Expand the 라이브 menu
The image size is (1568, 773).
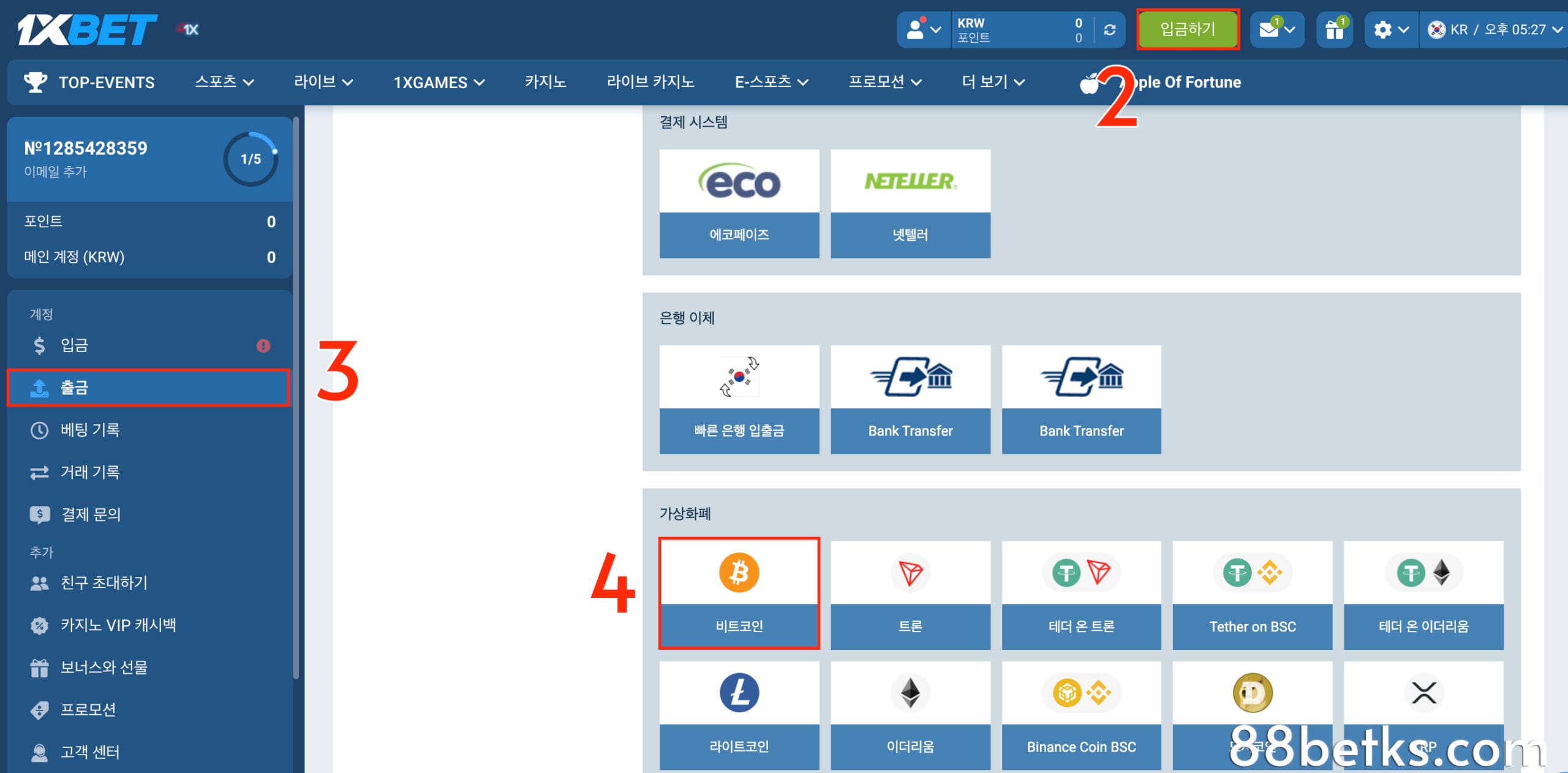(323, 82)
